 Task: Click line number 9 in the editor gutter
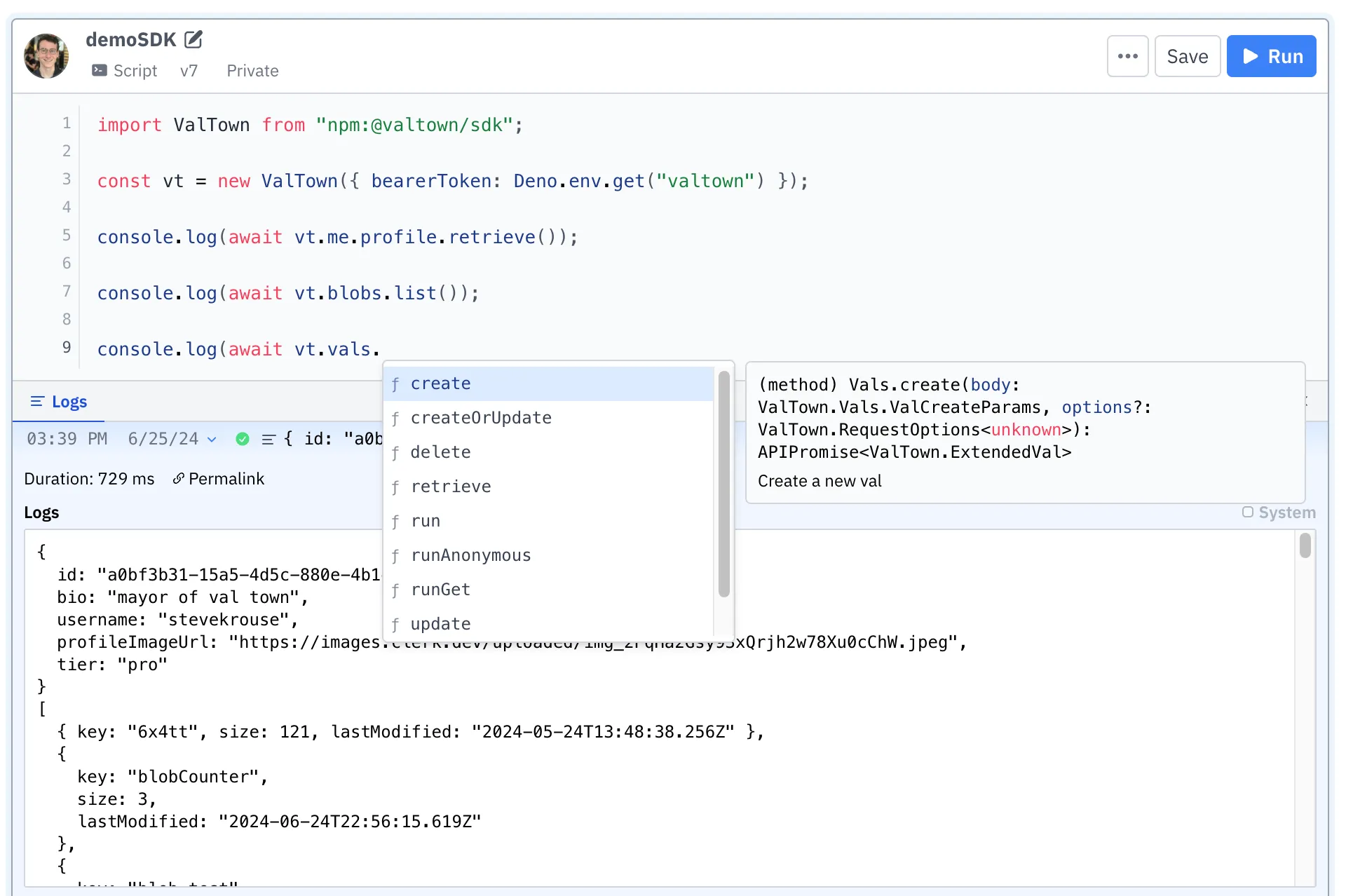click(66, 347)
